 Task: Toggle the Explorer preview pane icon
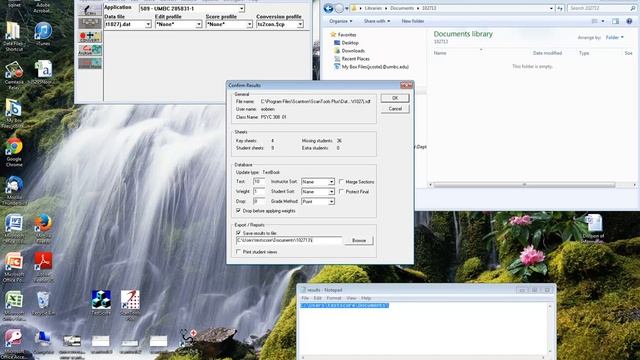616,21
